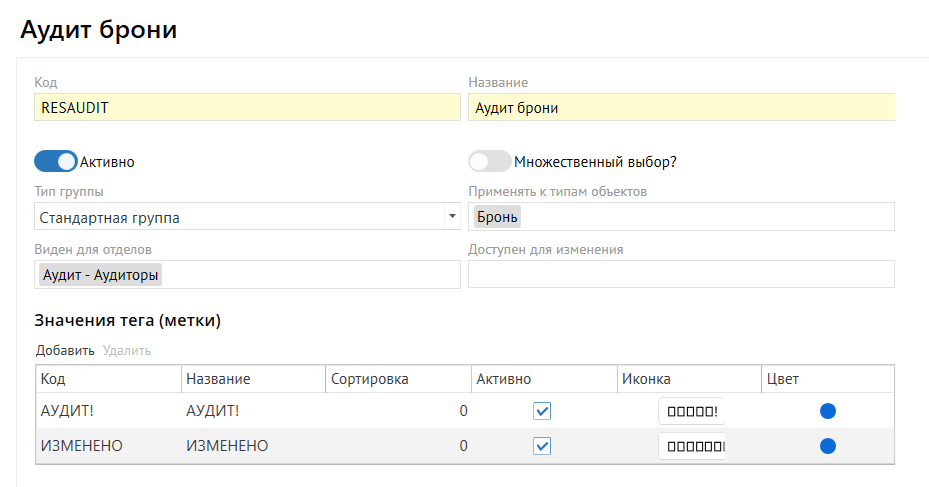
Task: Toggle the Активно switch off
Action: tap(56, 161)
